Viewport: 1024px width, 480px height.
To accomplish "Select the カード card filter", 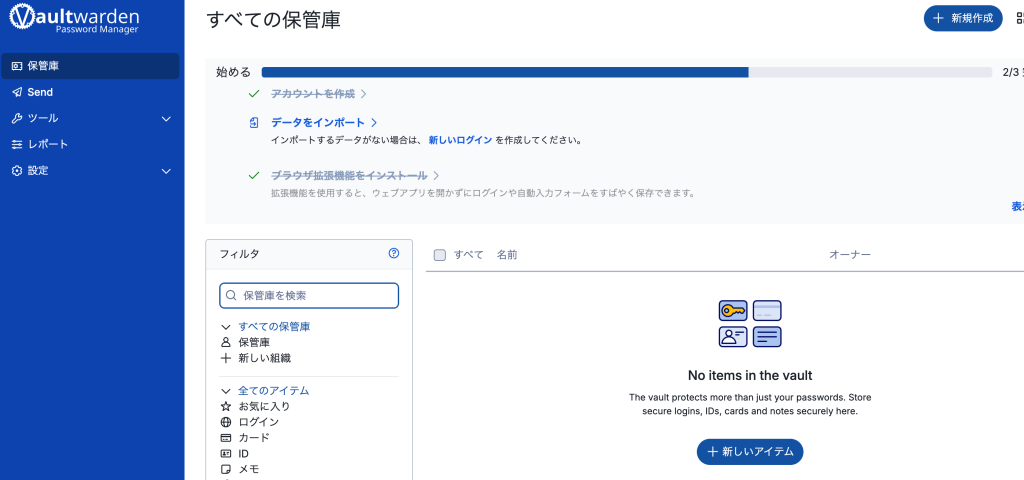I will tap(253, 438).
